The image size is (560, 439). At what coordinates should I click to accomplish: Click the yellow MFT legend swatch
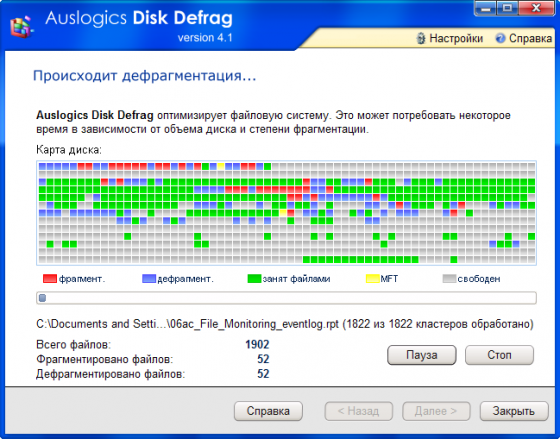372,279
